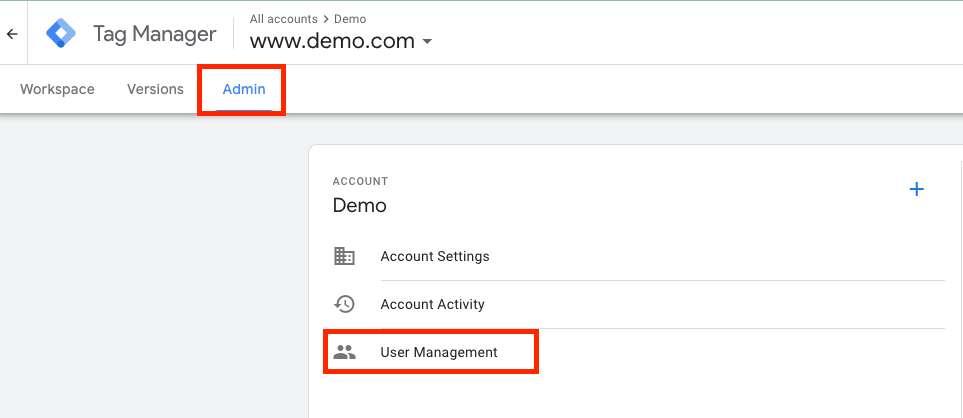Click the ACCOUNT section label

click(360, 182)
